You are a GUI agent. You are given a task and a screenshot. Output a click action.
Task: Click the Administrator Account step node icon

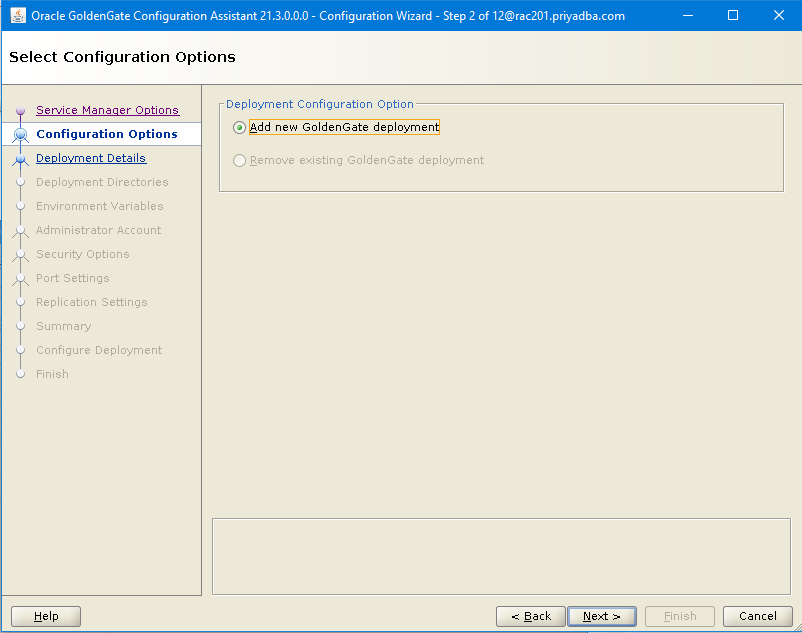[20, 231]
